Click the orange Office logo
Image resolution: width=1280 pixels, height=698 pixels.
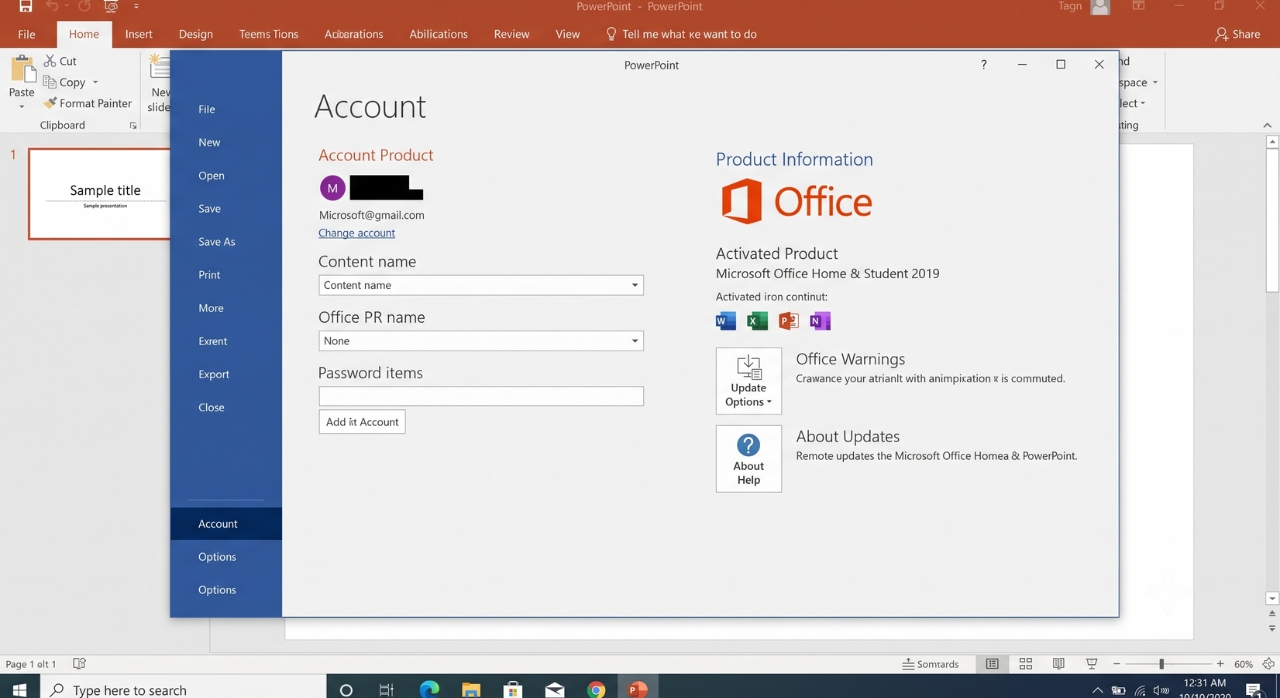coord(796,202)
